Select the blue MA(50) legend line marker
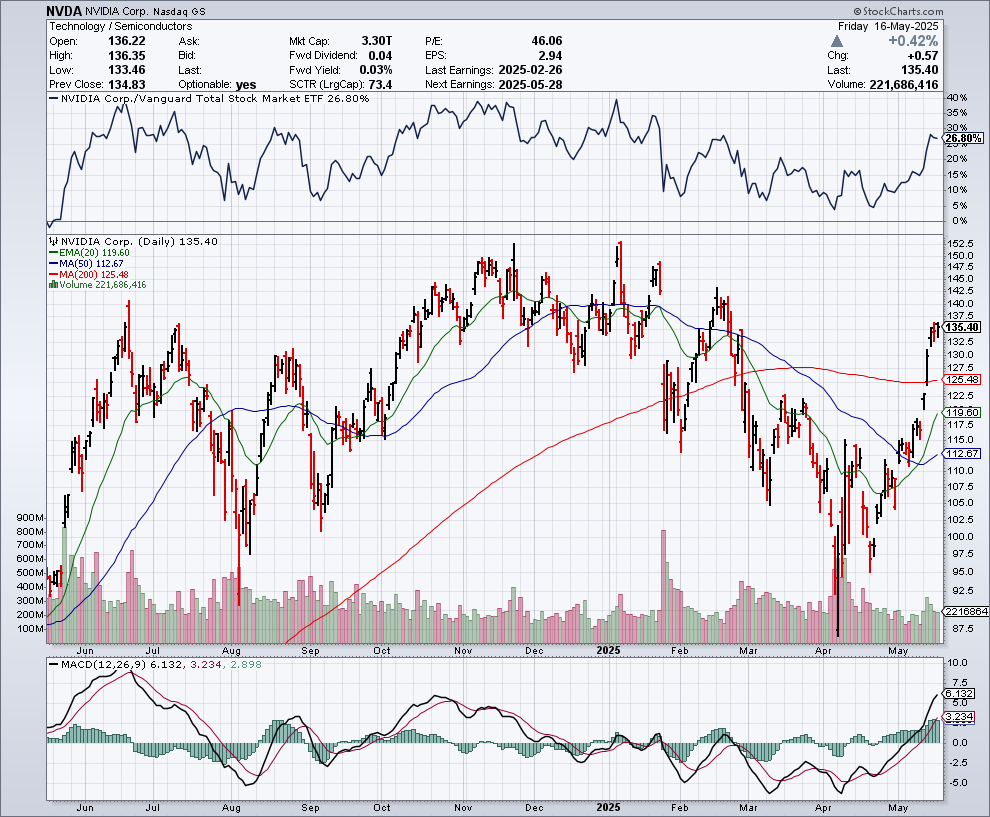The width and height of the screenshot is (990, 817). pyautogui.click(x=54, y=263)
